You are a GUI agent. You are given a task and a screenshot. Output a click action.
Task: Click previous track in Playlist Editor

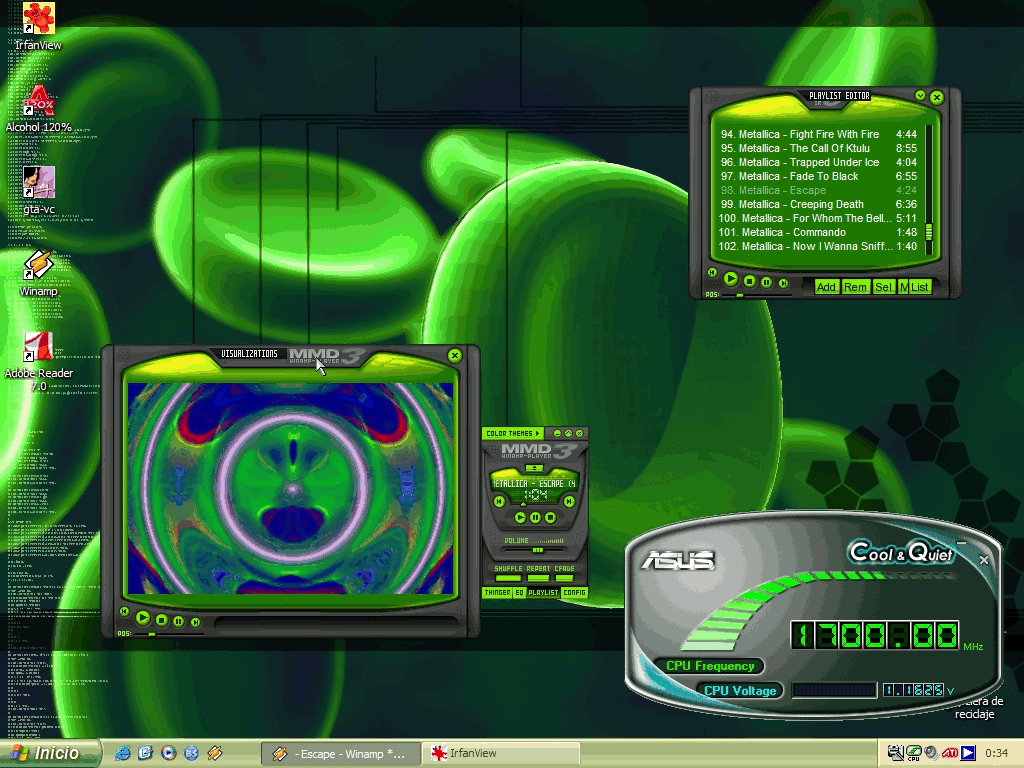(x=712, y=272)
